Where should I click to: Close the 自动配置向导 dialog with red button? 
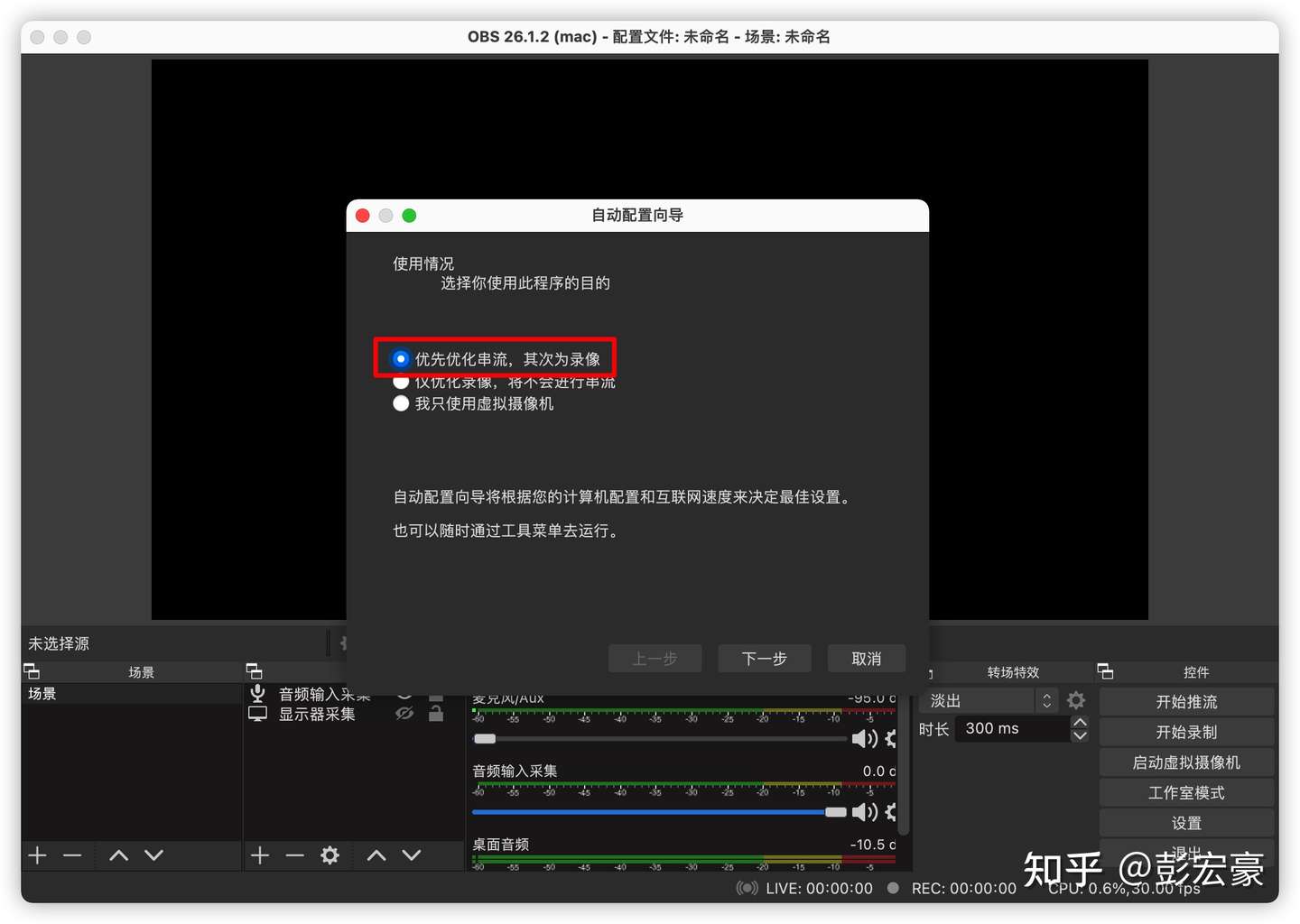tap(363, 216)
